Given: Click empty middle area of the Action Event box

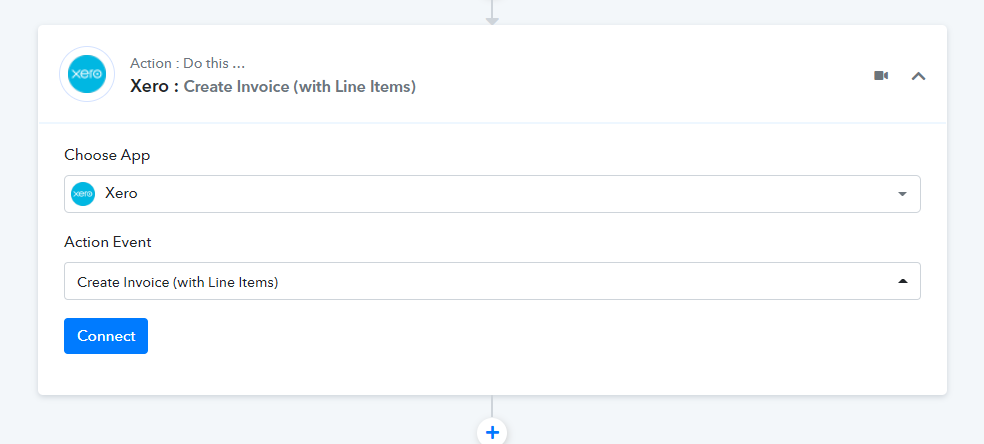Looking at the screenshot, I should 565,281.
